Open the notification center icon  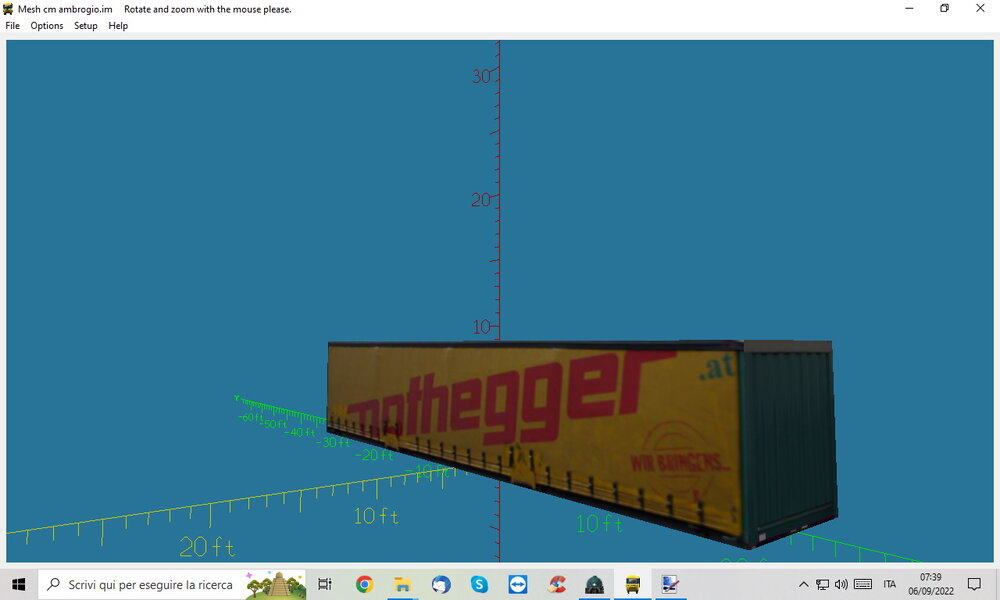[974, 584]
